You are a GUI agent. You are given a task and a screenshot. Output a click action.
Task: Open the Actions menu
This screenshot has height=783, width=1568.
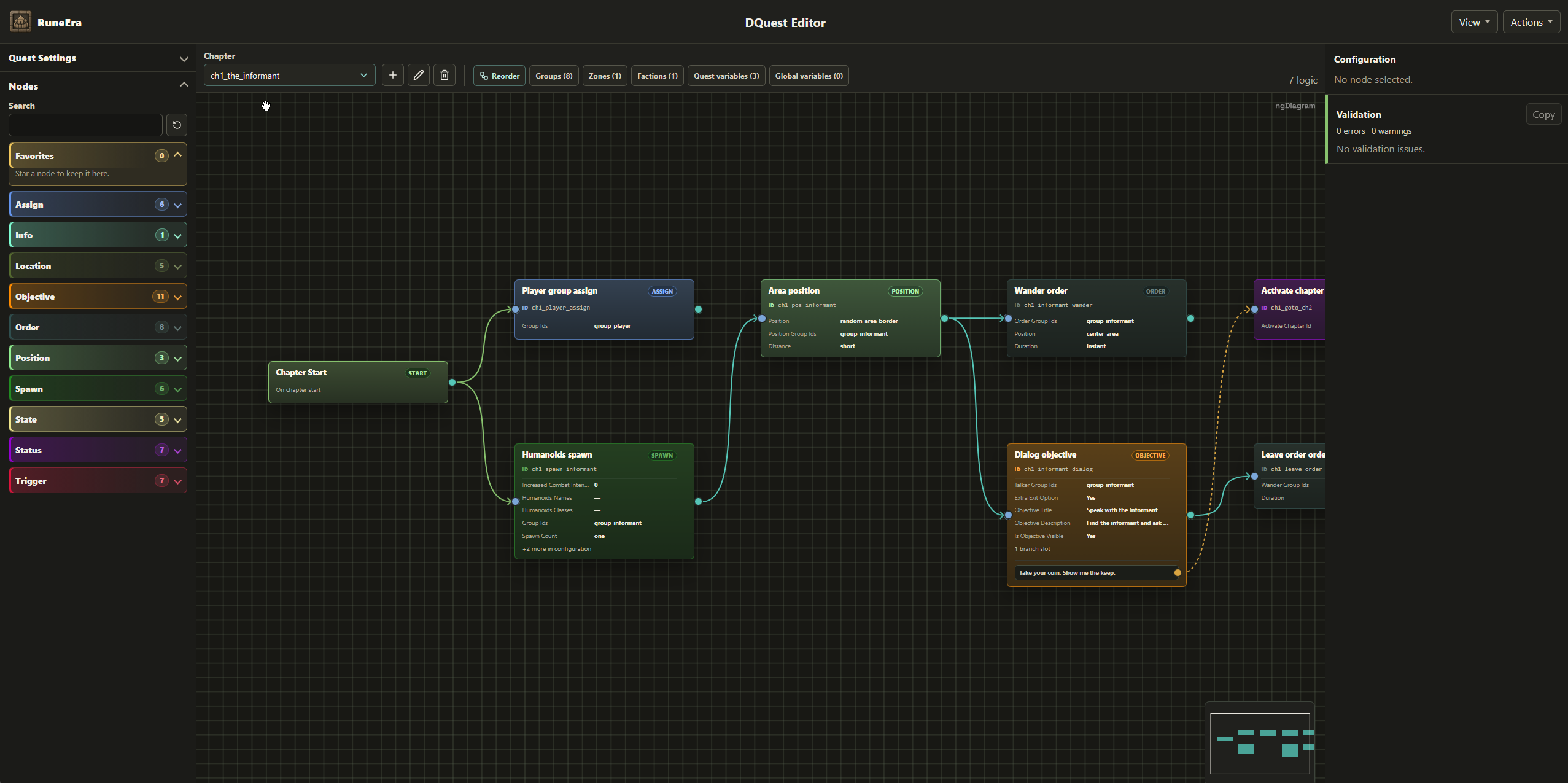(x=1531, y=22)
